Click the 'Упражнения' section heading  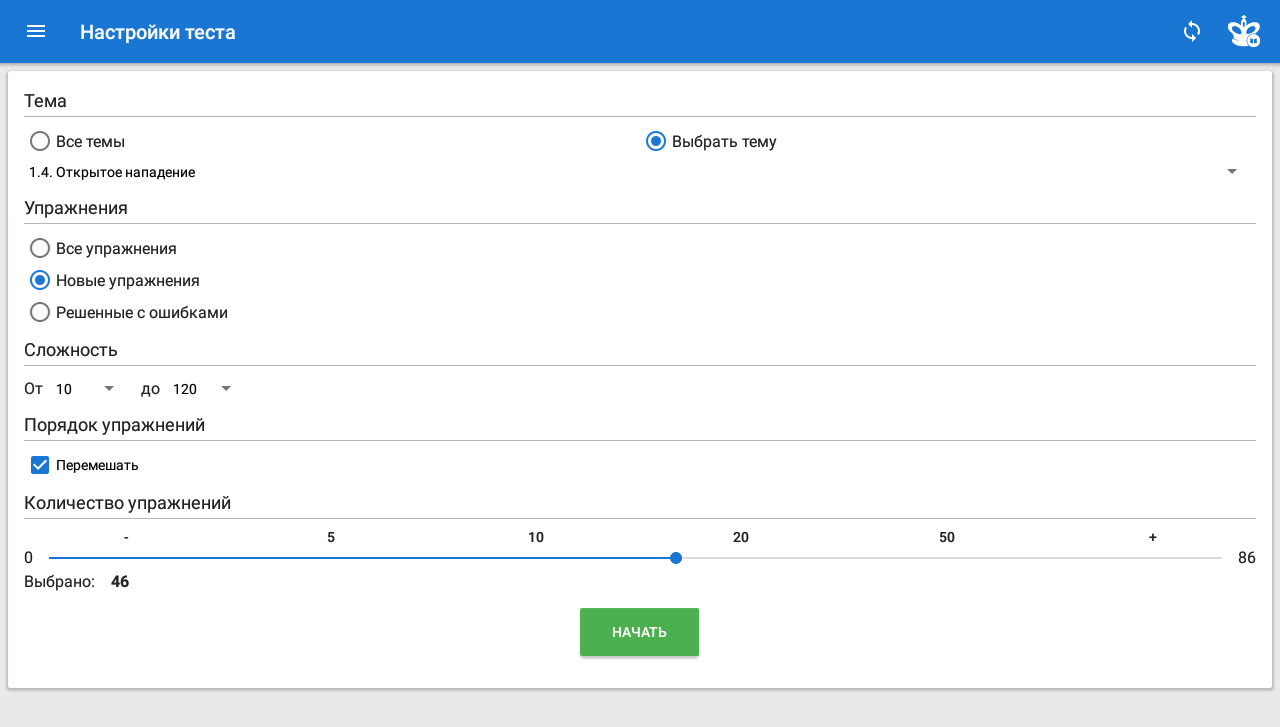point(76,208)
